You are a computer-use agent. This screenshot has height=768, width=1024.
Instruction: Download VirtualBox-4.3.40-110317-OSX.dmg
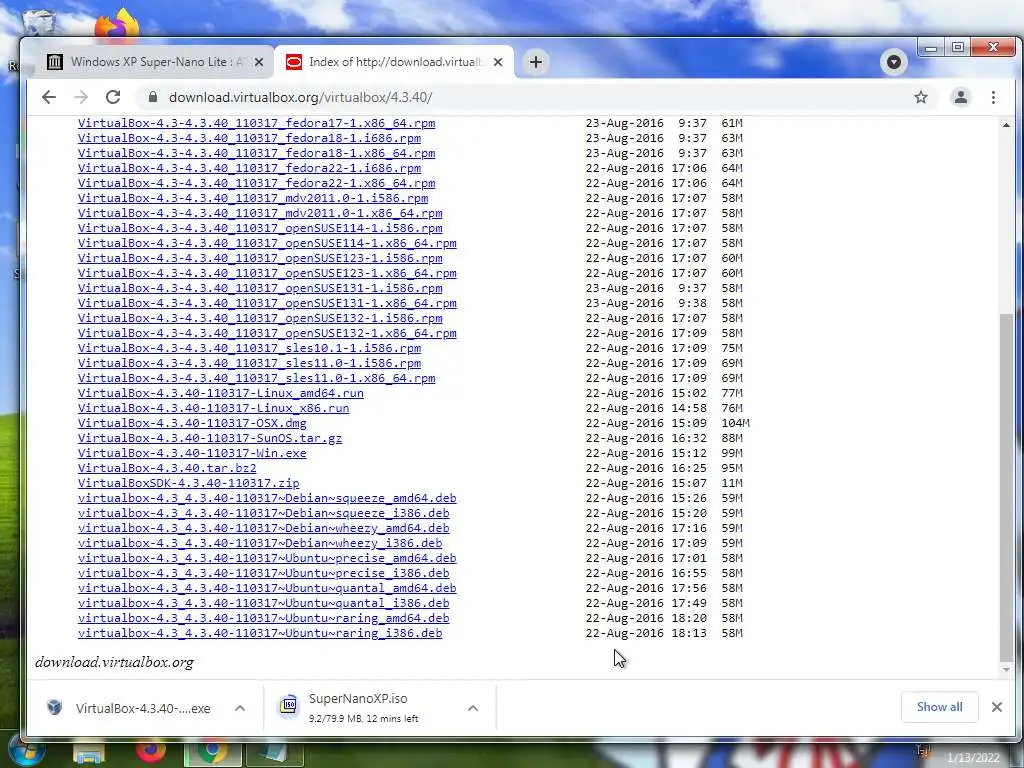point(192,423)
